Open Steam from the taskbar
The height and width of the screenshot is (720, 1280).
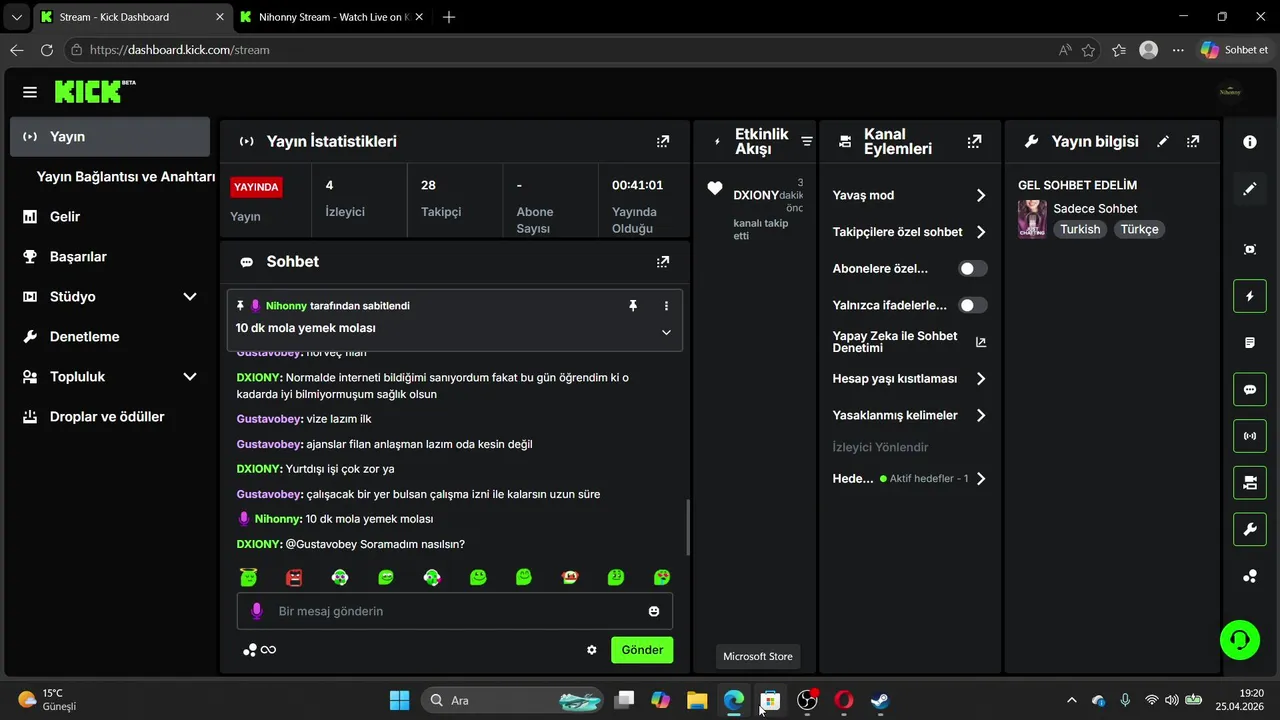880,700
